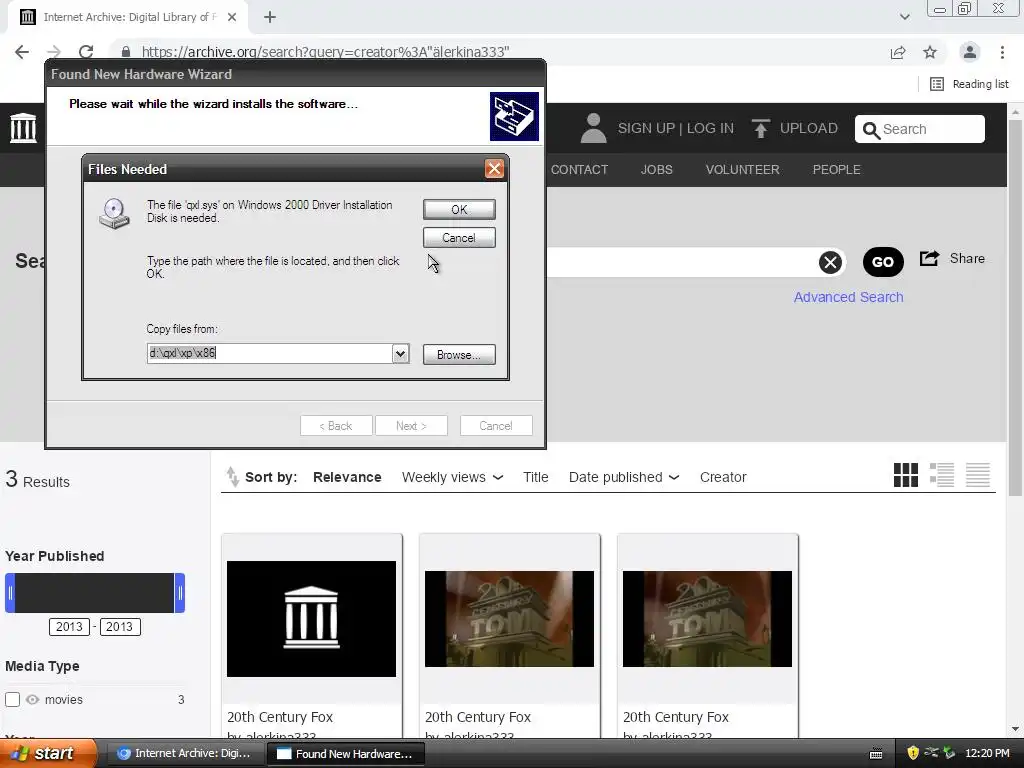The width and height of the screenshot is (1024, 768).
Task: Sort results by Relevance
Action: [347, 477]
